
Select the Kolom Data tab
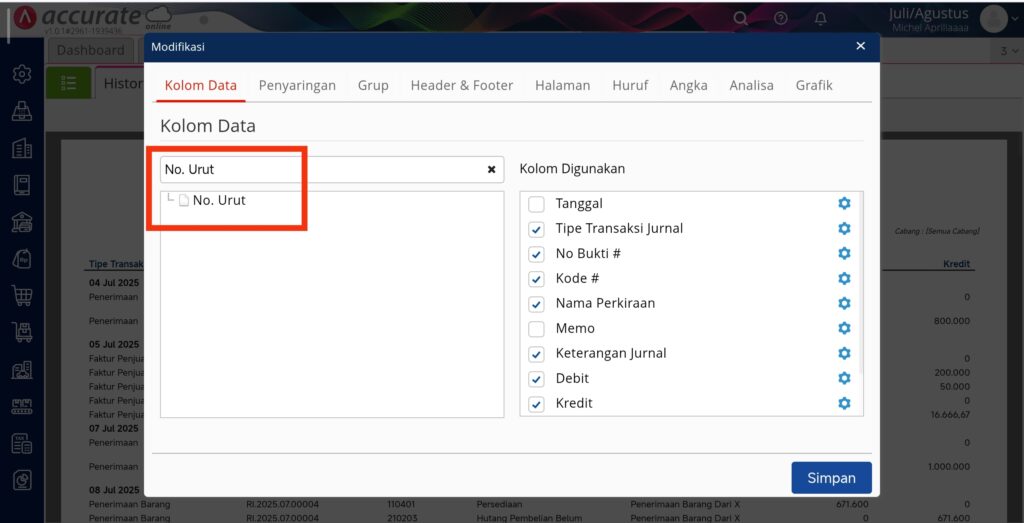coord(200,86)
